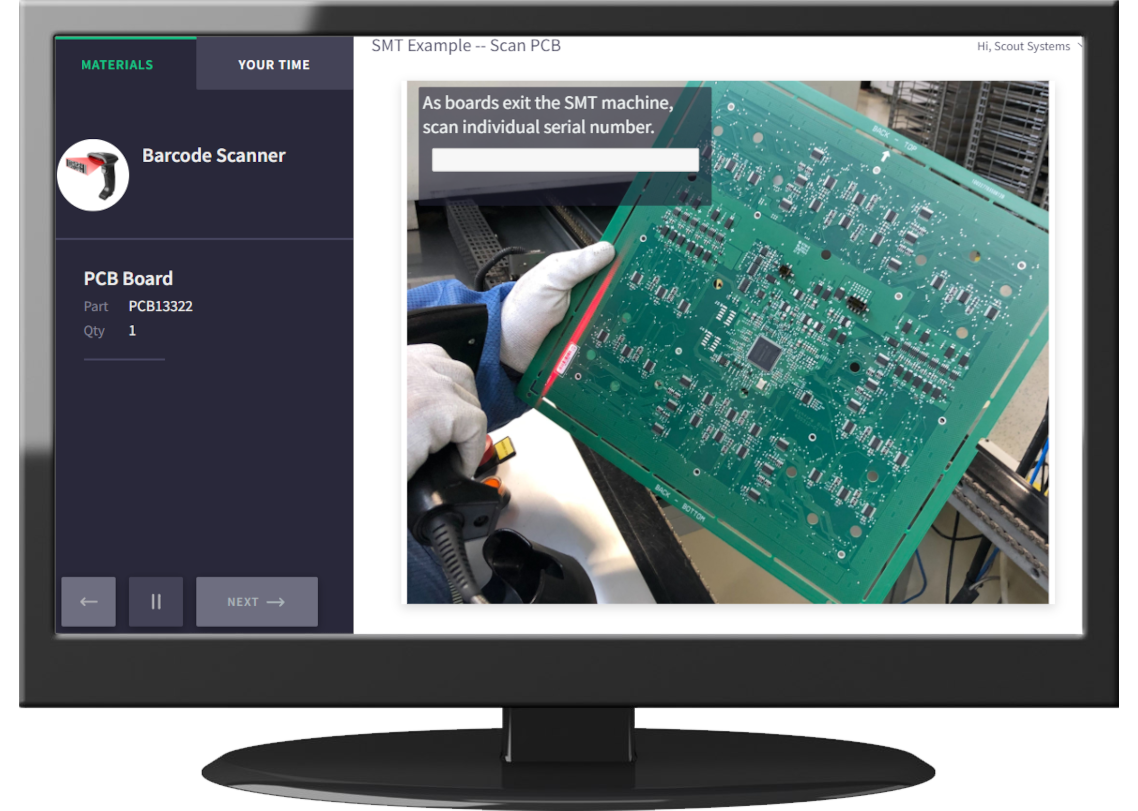The width and height of the screenshot is (1138, 811).
Task: Click the instruction text about SMT machine
Action: tap(548, 115)
